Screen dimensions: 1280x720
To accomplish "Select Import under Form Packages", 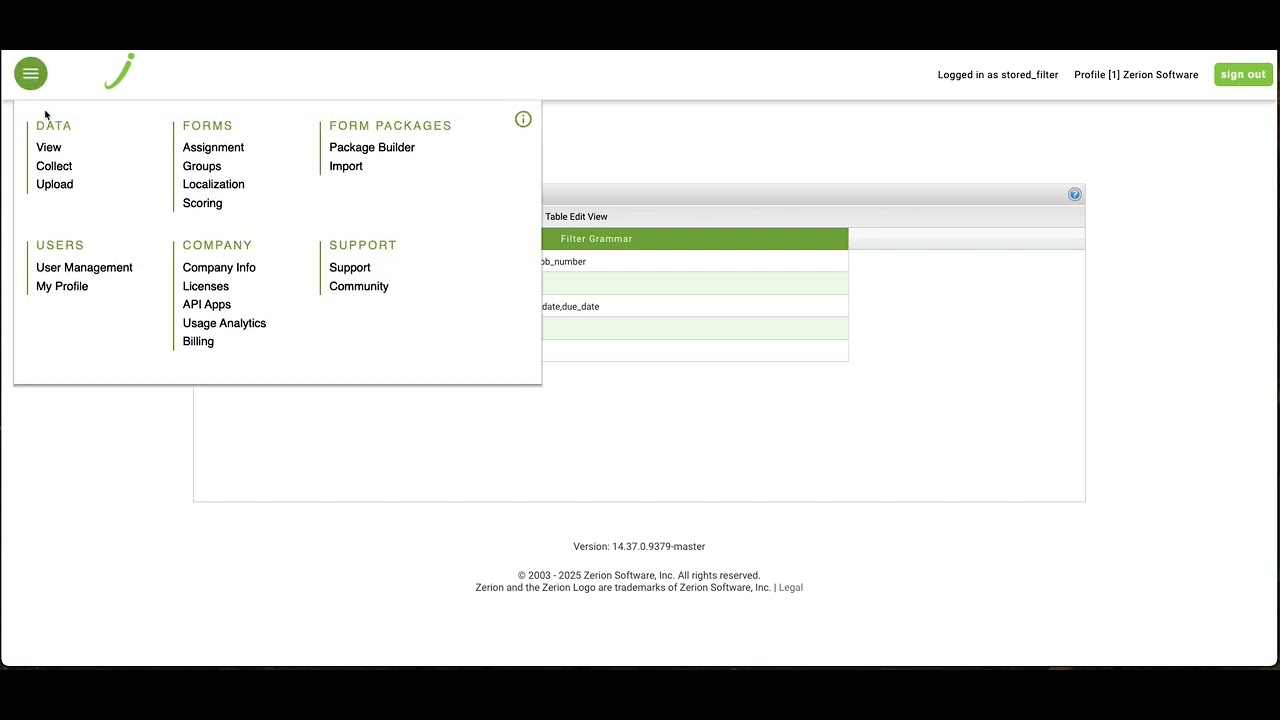I will [346, 166].
